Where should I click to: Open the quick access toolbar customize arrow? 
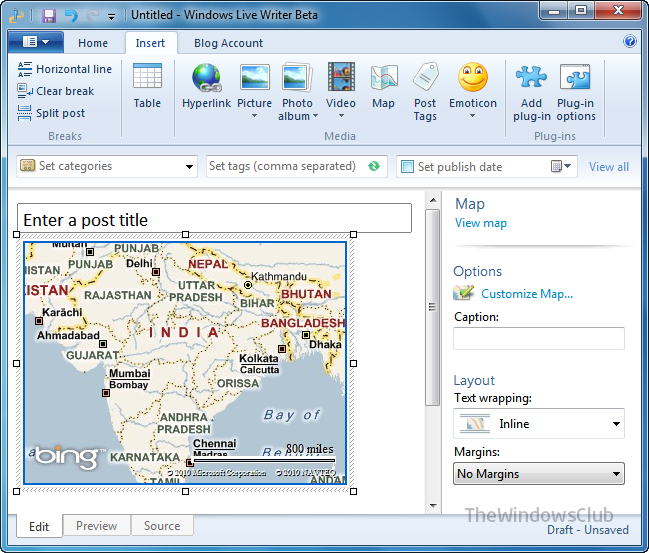pyautogui.click(x=111, y=17)
